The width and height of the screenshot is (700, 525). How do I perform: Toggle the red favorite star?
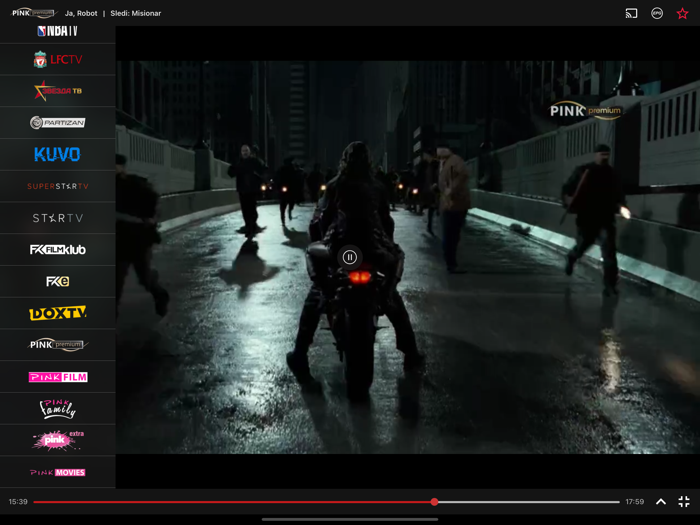pos(682,13)
